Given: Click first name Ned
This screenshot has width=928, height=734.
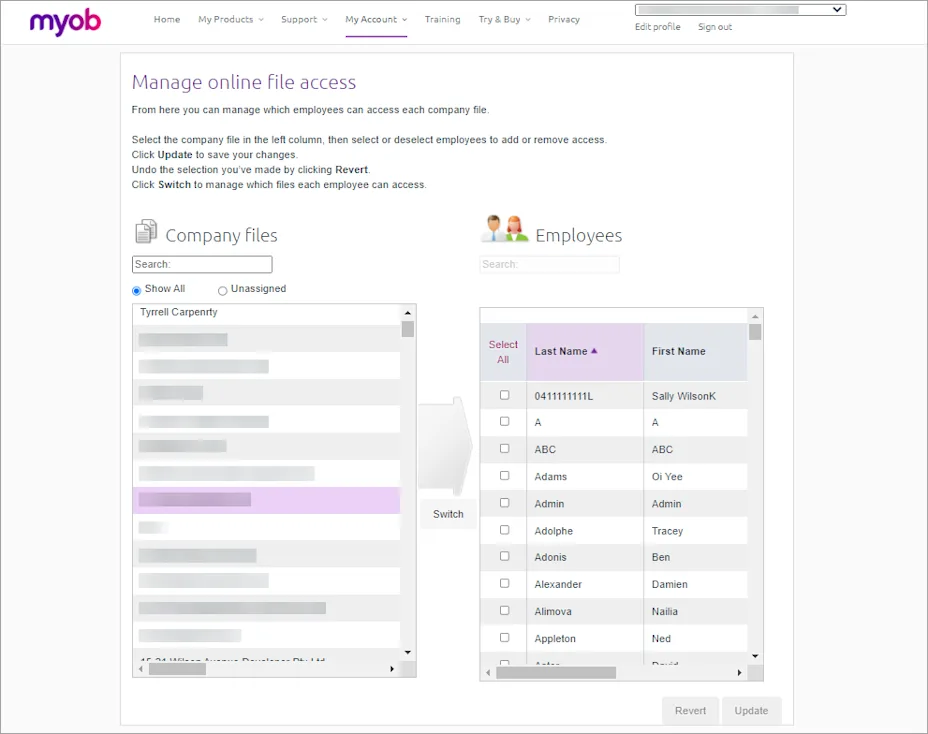Looking at the screenshot, I should (x=661, y=639).
